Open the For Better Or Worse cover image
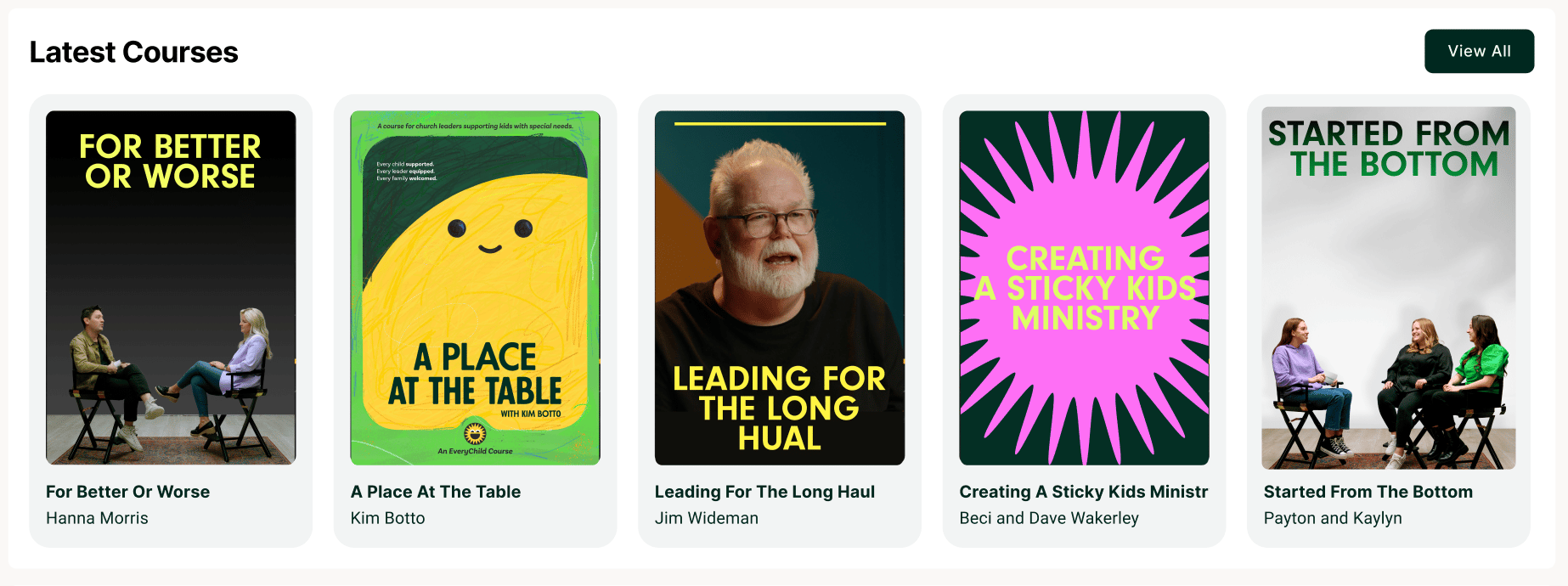 pyautogui.click(x=171, y=288)
